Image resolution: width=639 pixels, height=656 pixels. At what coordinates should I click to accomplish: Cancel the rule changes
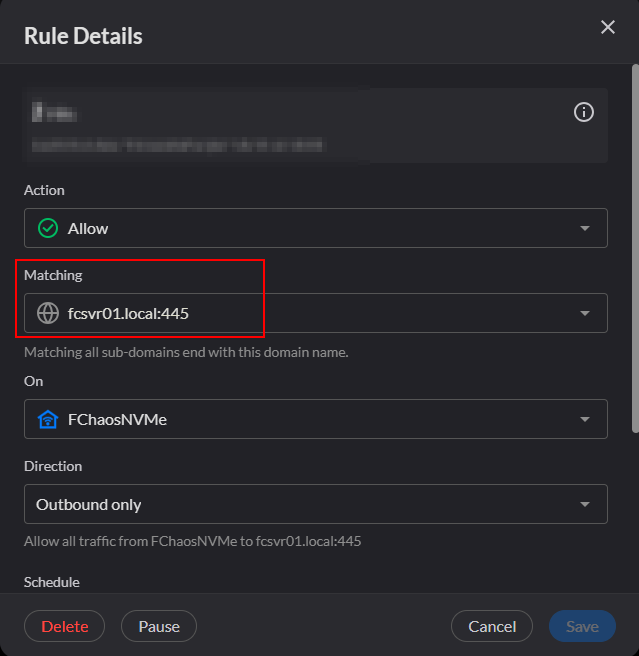coord(492,627)
